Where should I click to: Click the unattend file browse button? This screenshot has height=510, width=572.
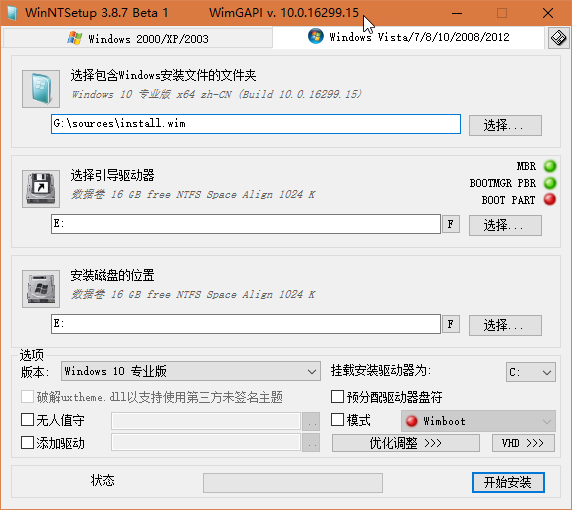tap(311, 422)
